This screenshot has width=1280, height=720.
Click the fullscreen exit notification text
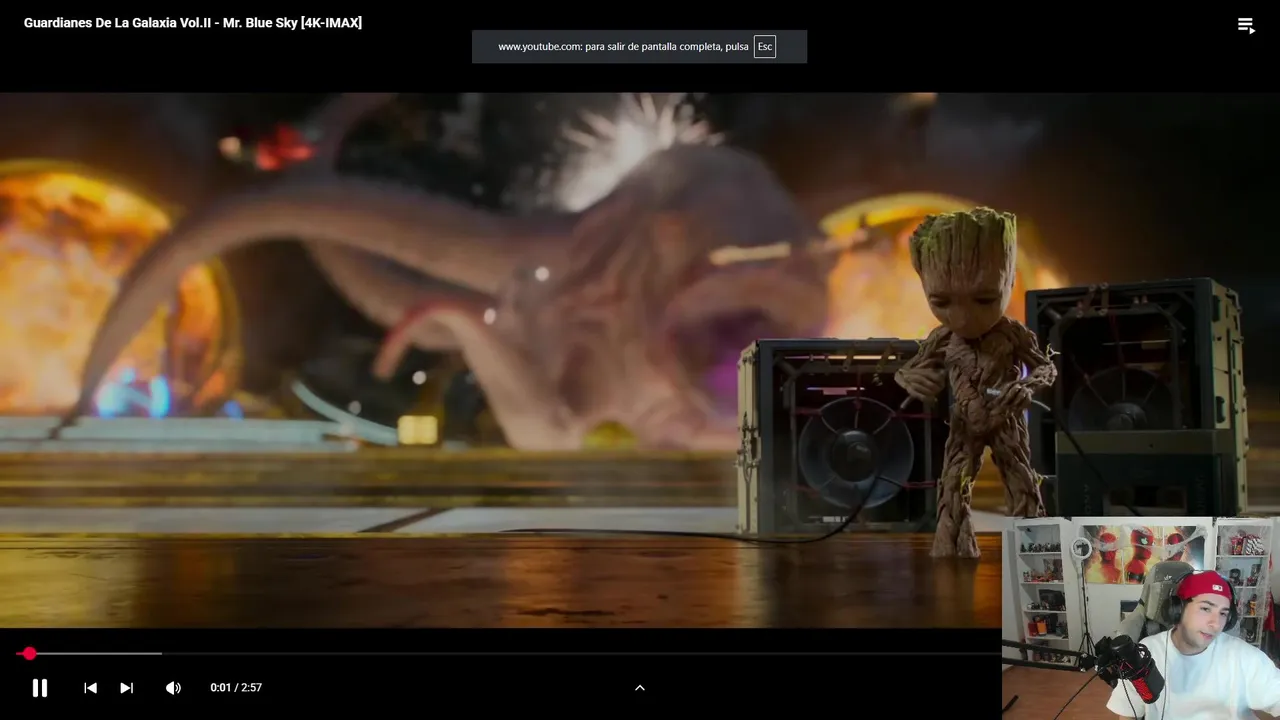tap(623, 47)
